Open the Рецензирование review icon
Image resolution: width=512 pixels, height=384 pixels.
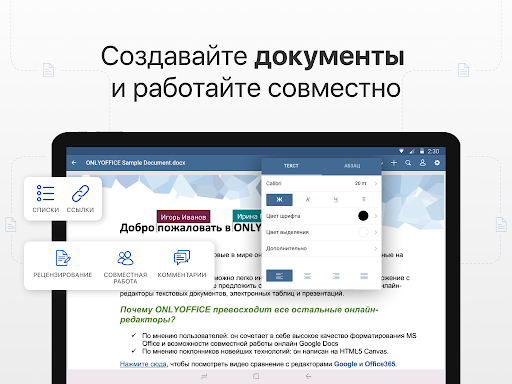coord(63,258)
